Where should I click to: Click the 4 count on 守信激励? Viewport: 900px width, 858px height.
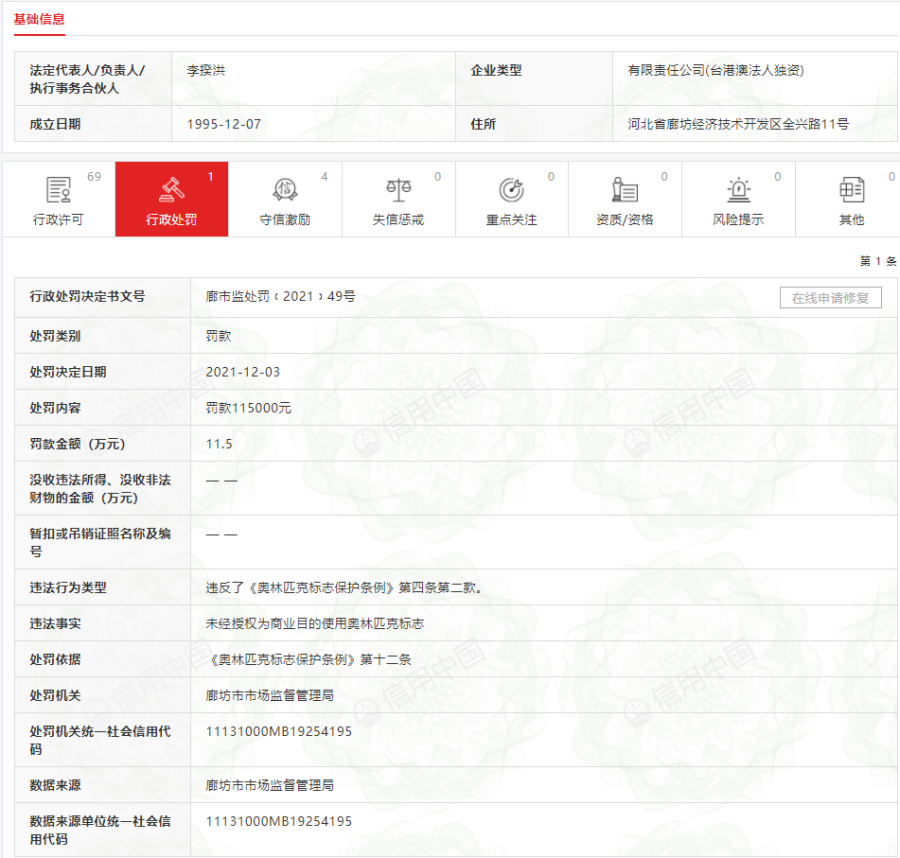[324, 177]
